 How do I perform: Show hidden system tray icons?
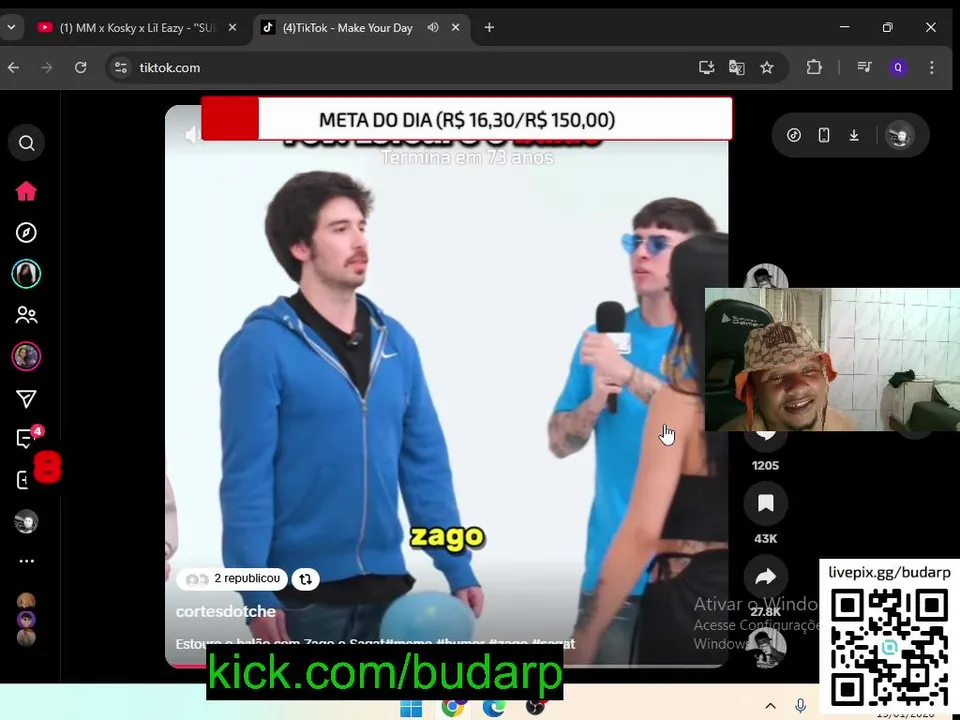click(771, 706)
